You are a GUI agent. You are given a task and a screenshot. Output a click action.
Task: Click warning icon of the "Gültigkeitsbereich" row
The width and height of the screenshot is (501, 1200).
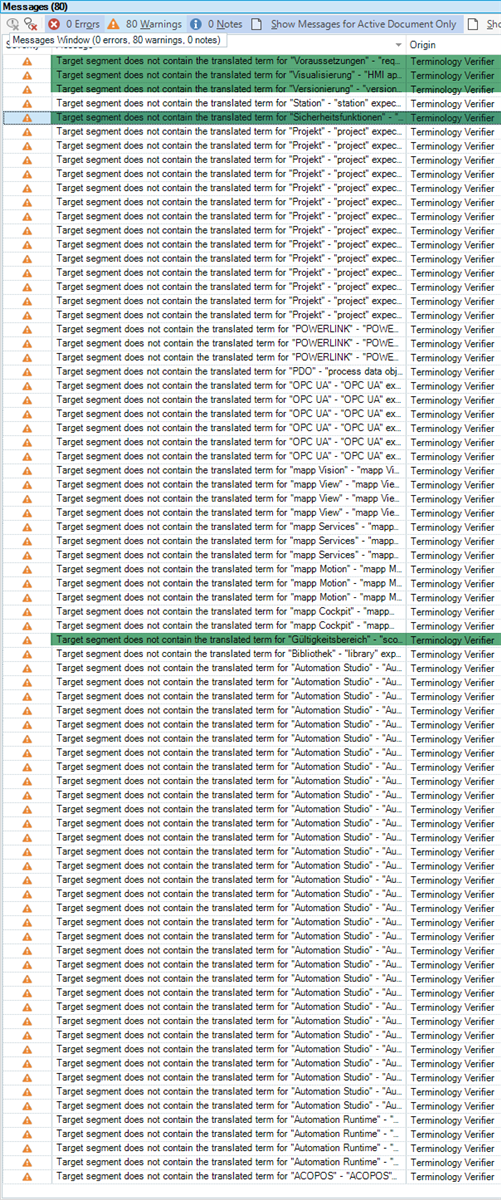pos(27,639)
